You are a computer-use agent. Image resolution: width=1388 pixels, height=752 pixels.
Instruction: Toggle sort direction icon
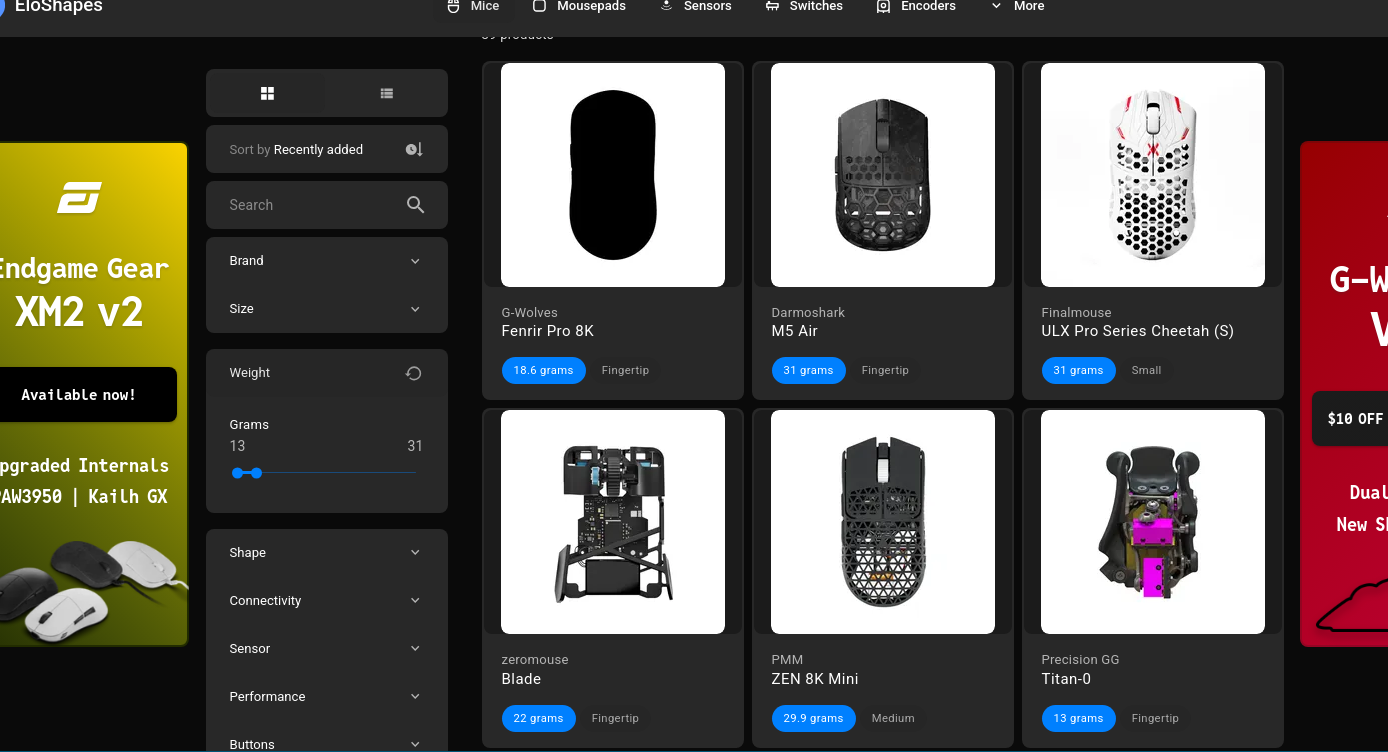click(414, 150)
